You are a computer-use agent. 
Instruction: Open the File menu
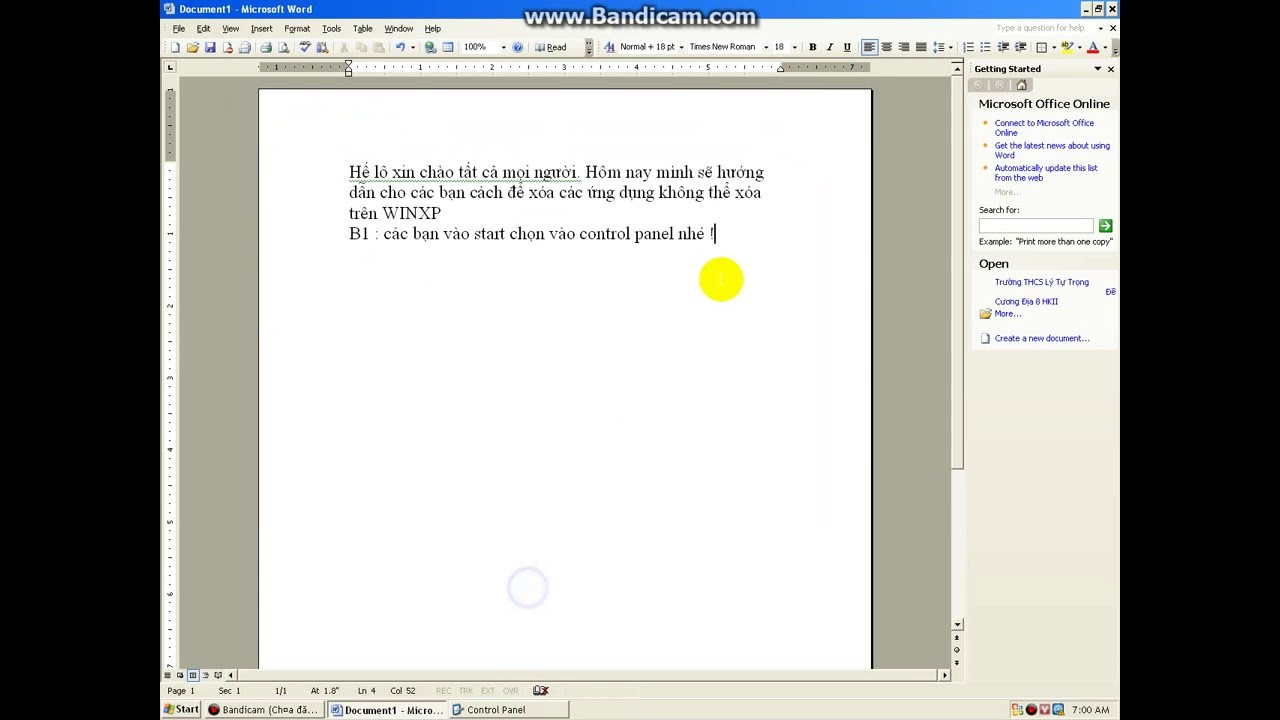tap(179, 29)
